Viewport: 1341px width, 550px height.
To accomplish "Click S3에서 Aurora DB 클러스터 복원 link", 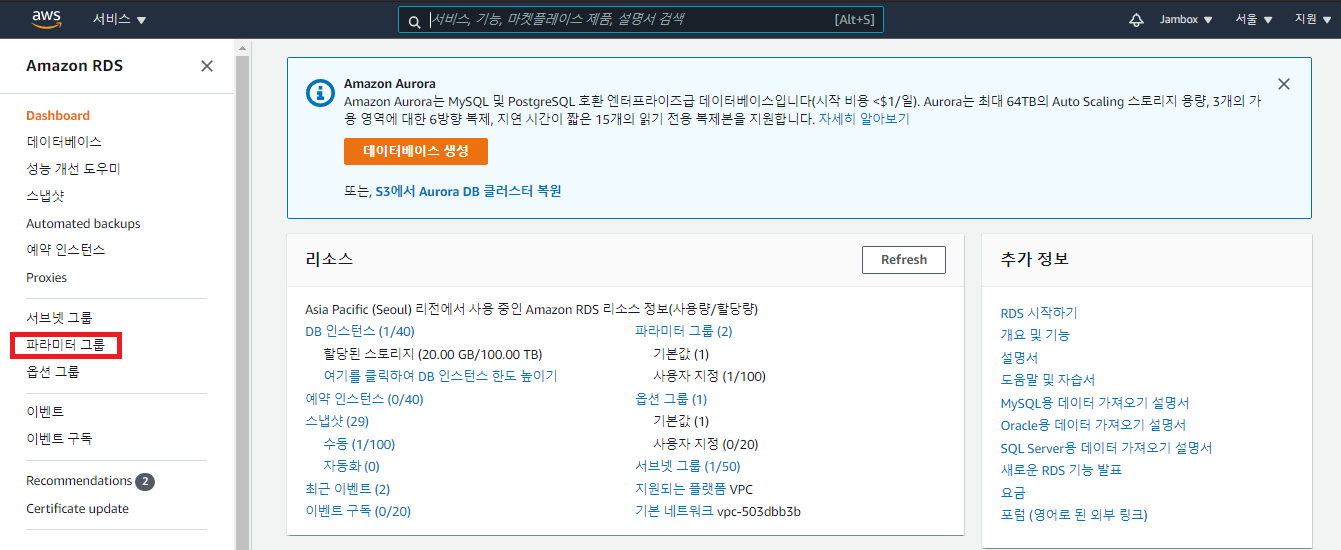I will (x=468, y=191).
